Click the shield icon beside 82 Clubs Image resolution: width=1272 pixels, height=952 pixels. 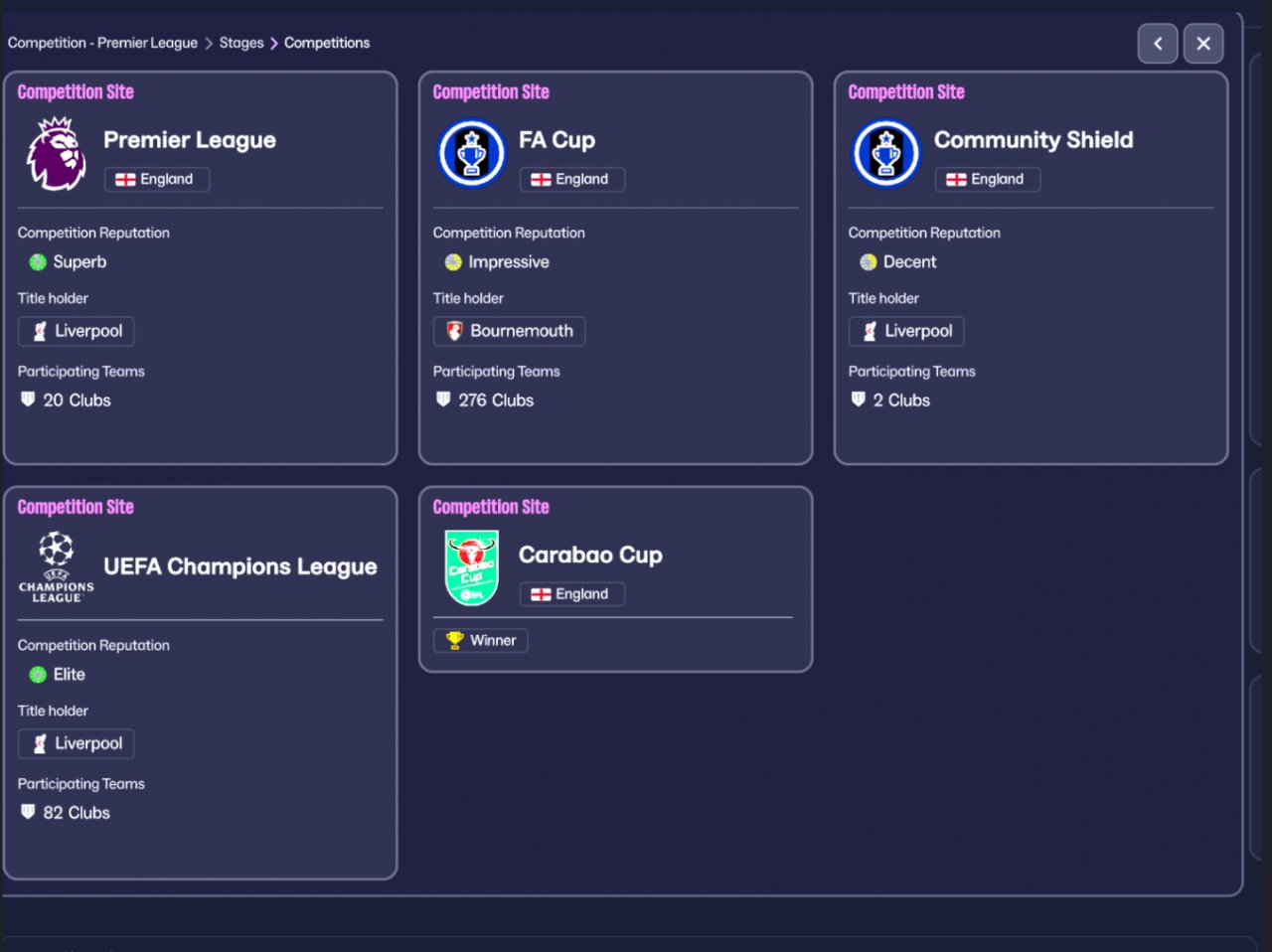point(28,812)
